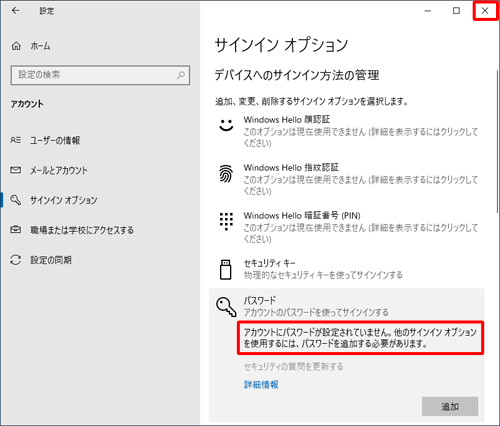Viewport: 500px width, 426px height.
Task: Click the mail envelope icon
Action: click(15, 170)
